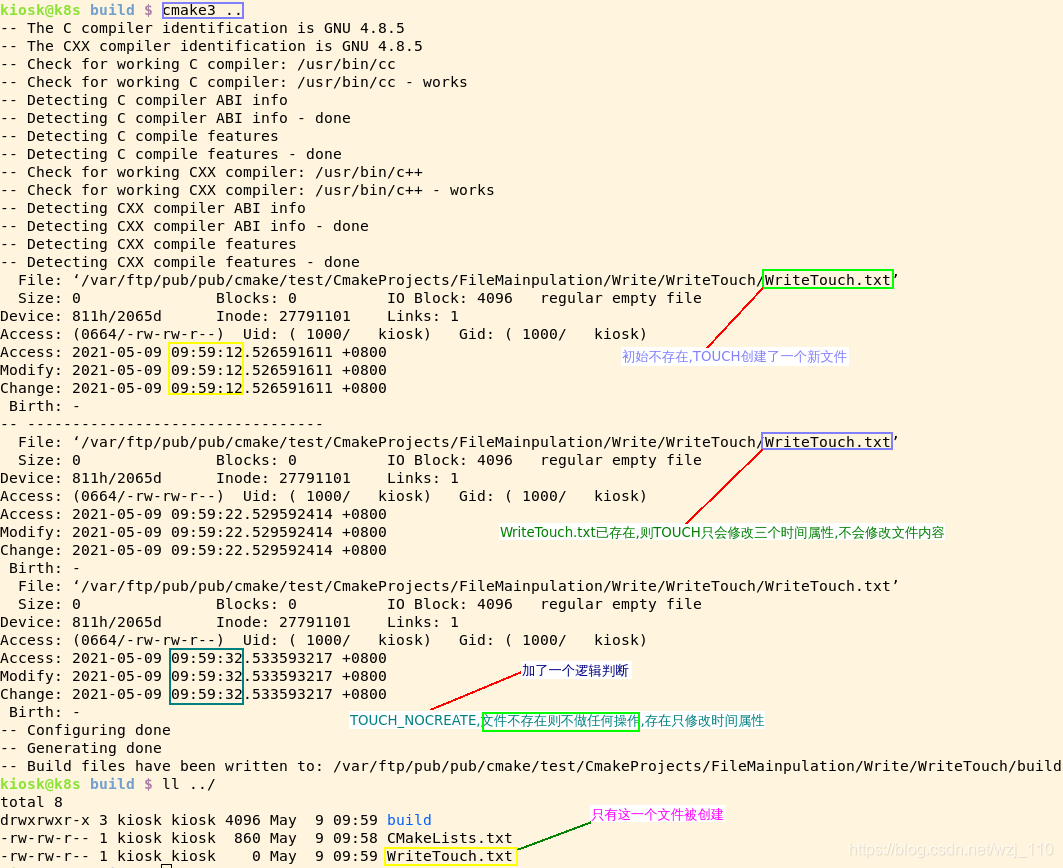Click 'The C compiler identification is GNU 4.8.5' line

click(x=203, y=28)
